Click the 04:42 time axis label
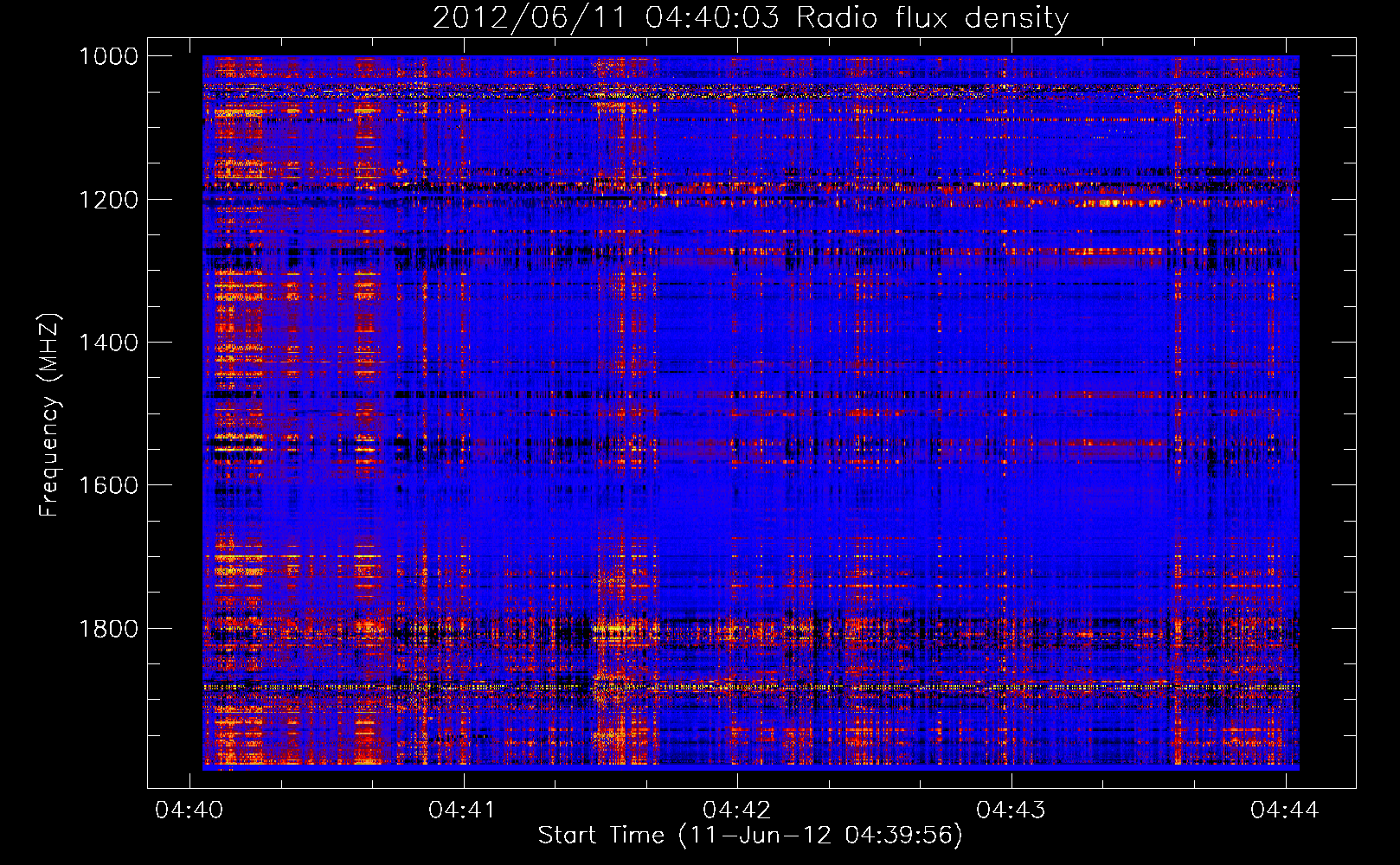This screenshot has height=865, width=1400. pyautogui.click(x=737, y=810)
